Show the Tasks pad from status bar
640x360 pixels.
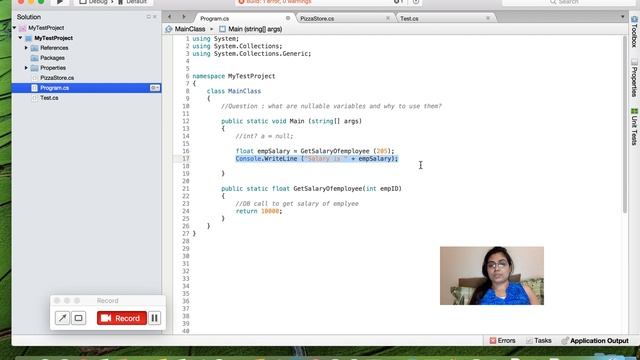[x=538, y=340]
